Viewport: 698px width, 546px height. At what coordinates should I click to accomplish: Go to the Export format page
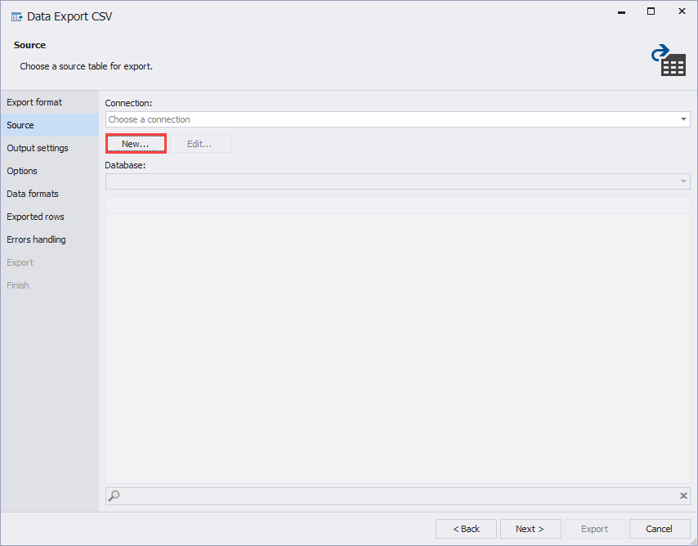tap(34, 102)
